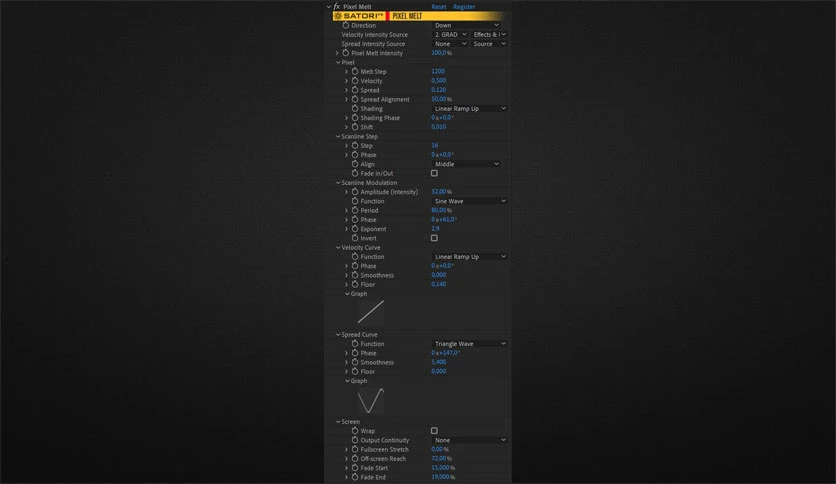Click the stopwatch next to Shading Phase

tap(355, 118)
